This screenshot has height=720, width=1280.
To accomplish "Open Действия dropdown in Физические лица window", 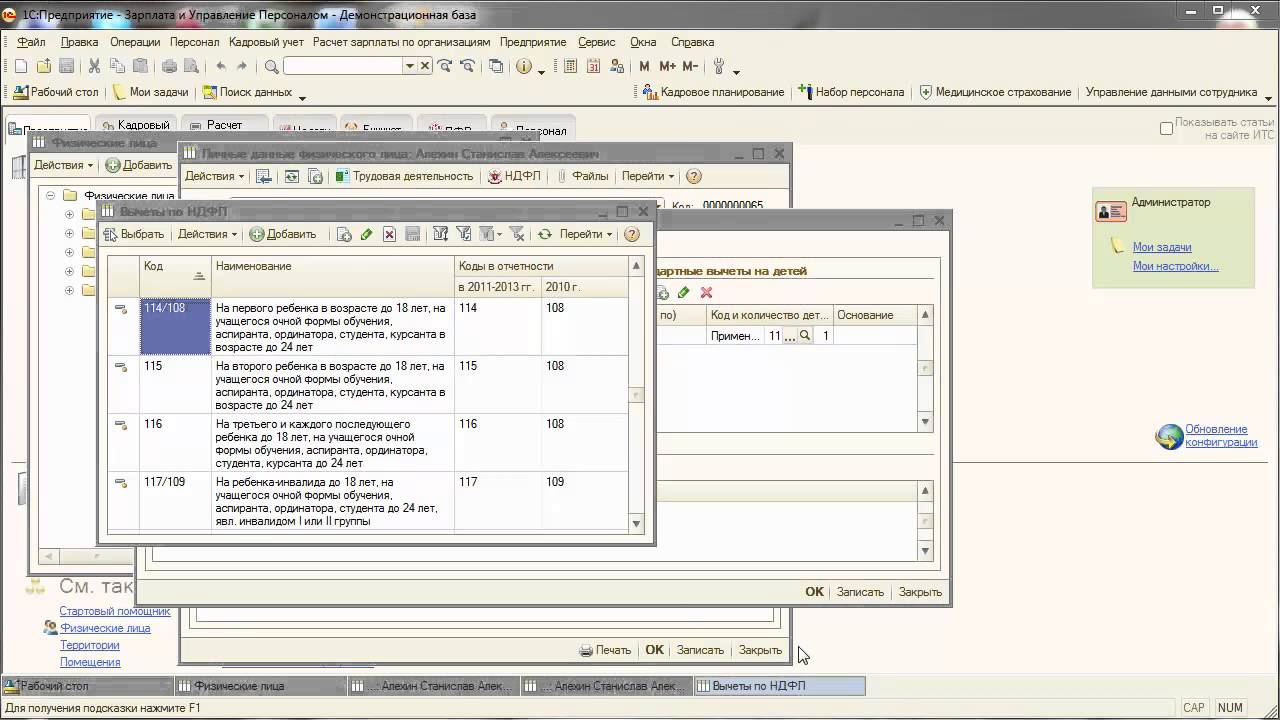I will [63, 165].
